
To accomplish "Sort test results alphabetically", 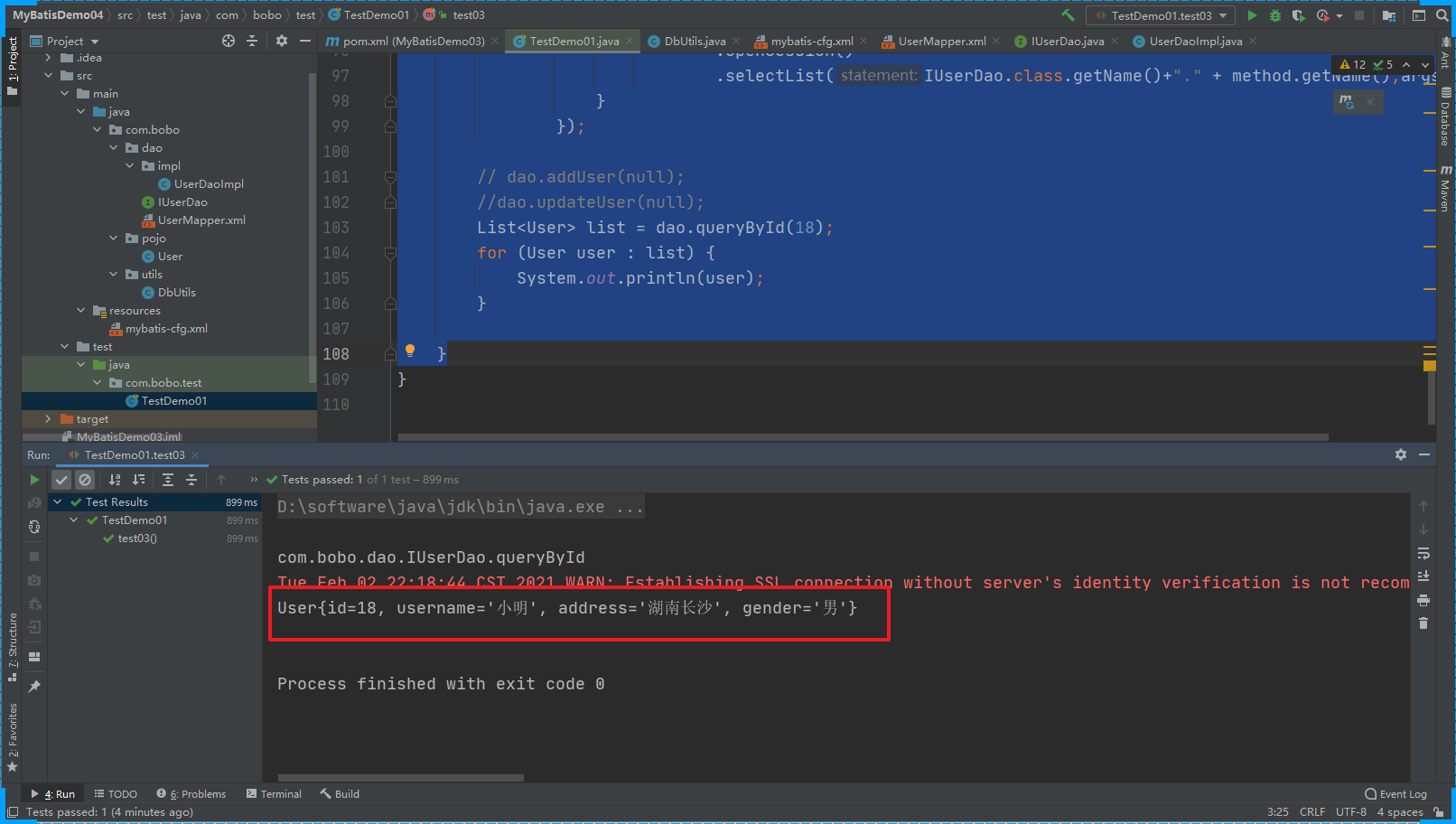I will [115, 480].
